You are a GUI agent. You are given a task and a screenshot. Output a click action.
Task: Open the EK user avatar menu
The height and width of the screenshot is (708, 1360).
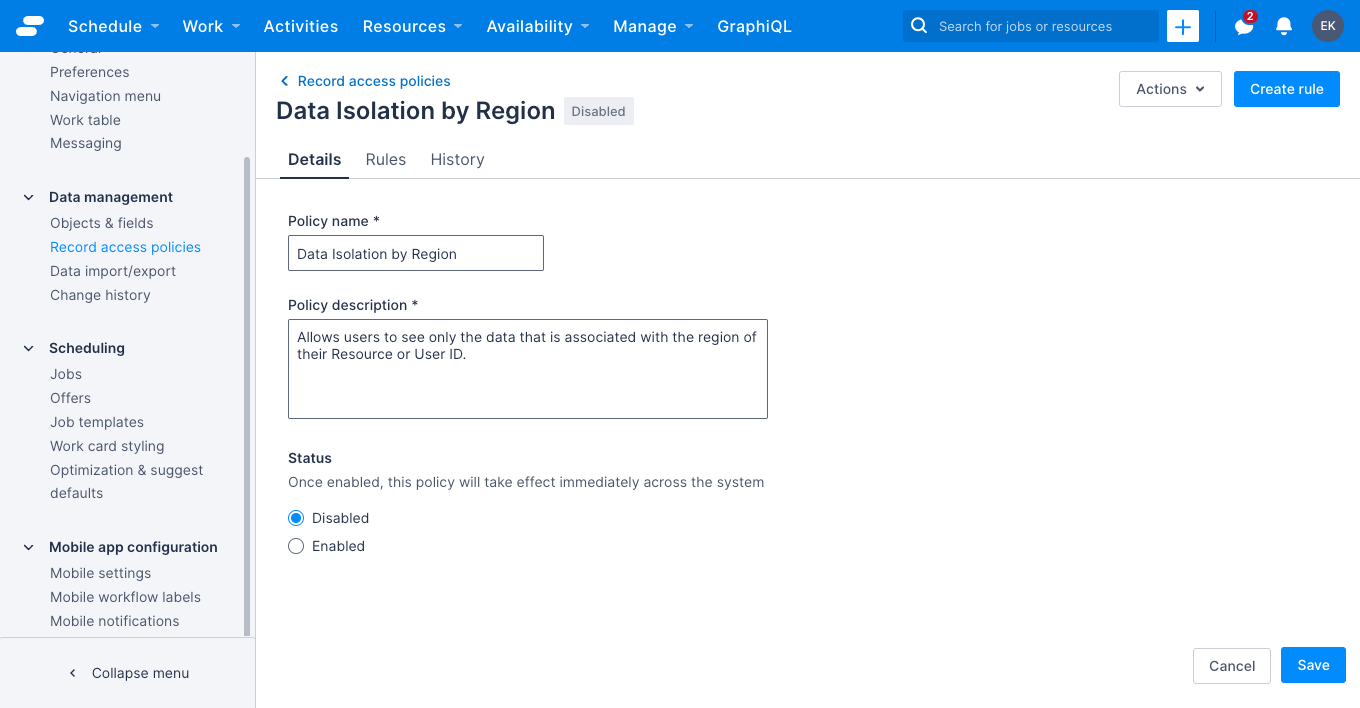(1328, 26)
